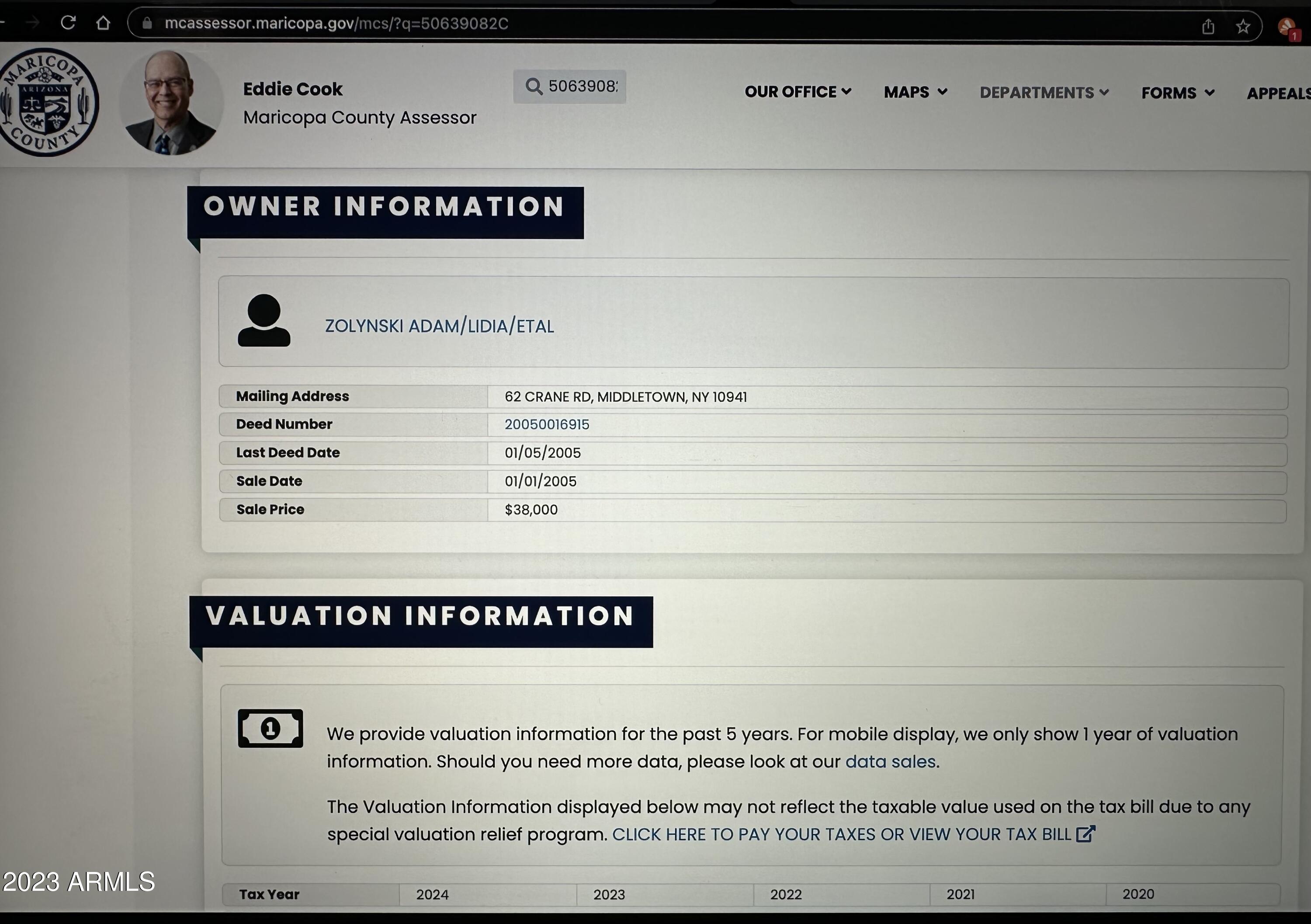The height and width of the screenshot is (924, 1311).
Task: Click tax year 2023 column
Action: [x=609, y=894]
